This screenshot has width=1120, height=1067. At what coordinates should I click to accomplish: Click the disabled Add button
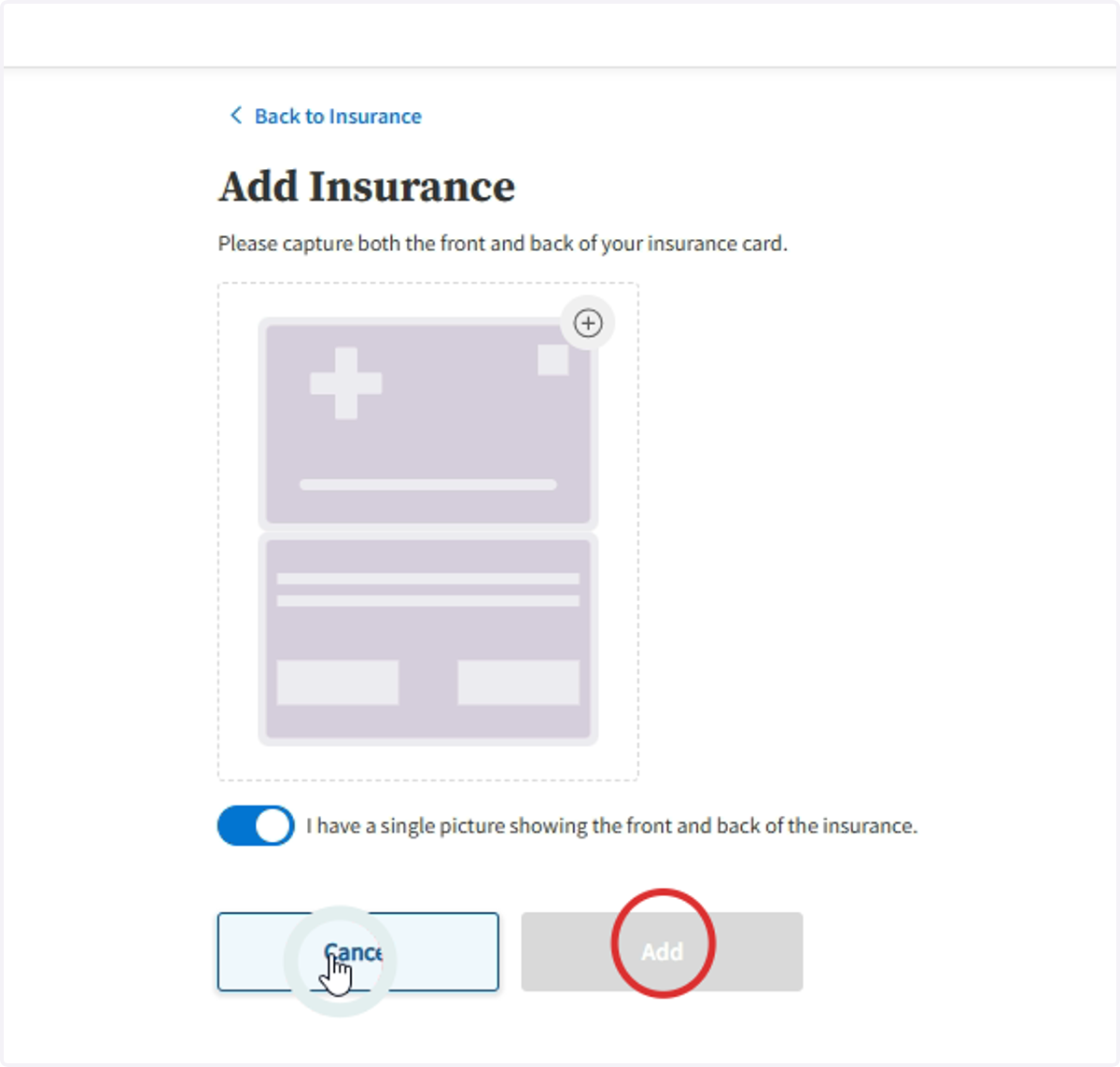(662, 951)
